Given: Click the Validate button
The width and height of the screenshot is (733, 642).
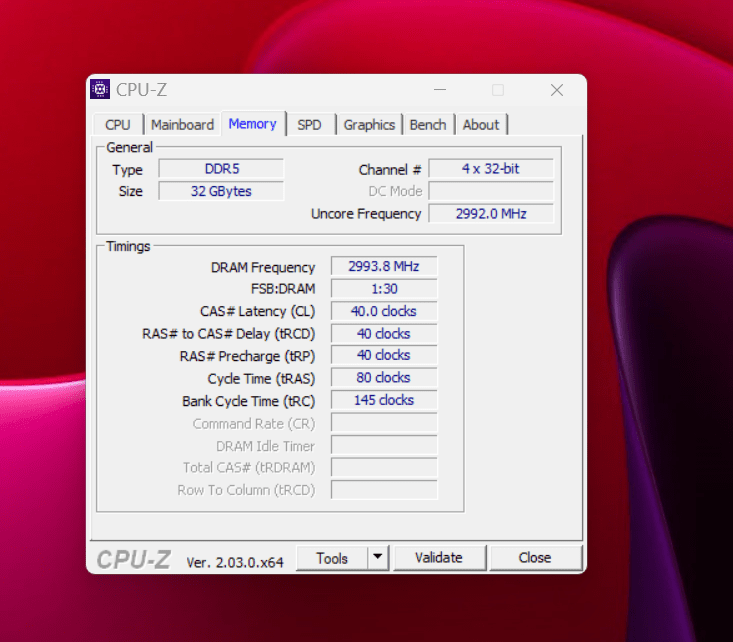Looking at the screenshot, I should tap(439, 557).
